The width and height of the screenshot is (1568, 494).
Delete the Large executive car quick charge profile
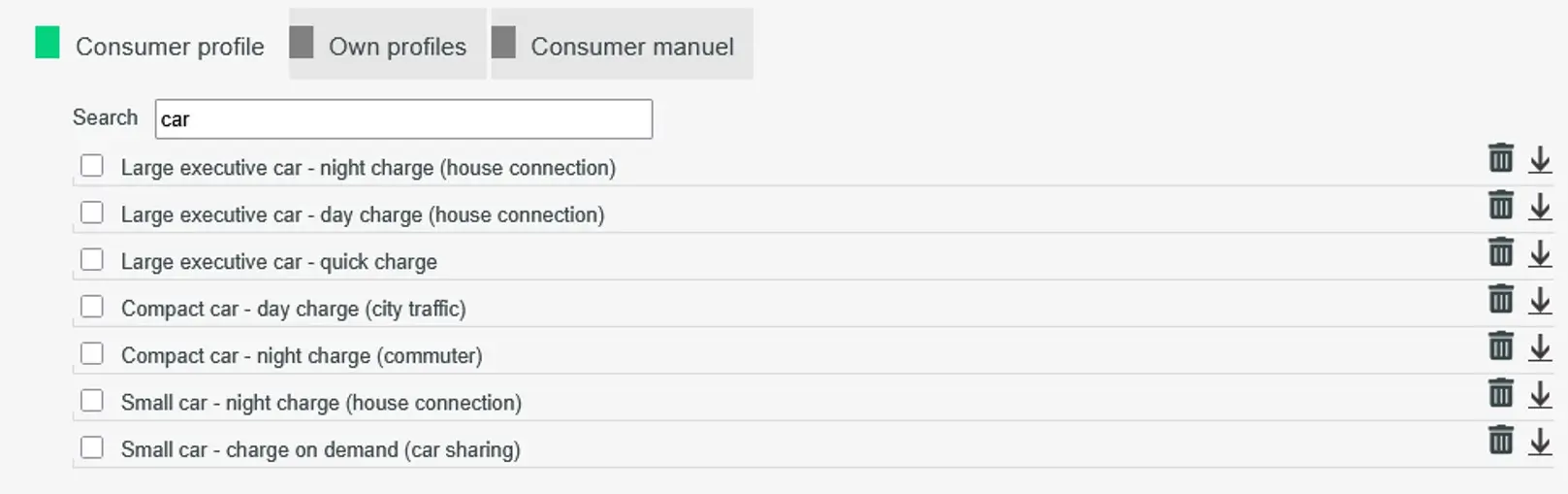click(1500, 252)
